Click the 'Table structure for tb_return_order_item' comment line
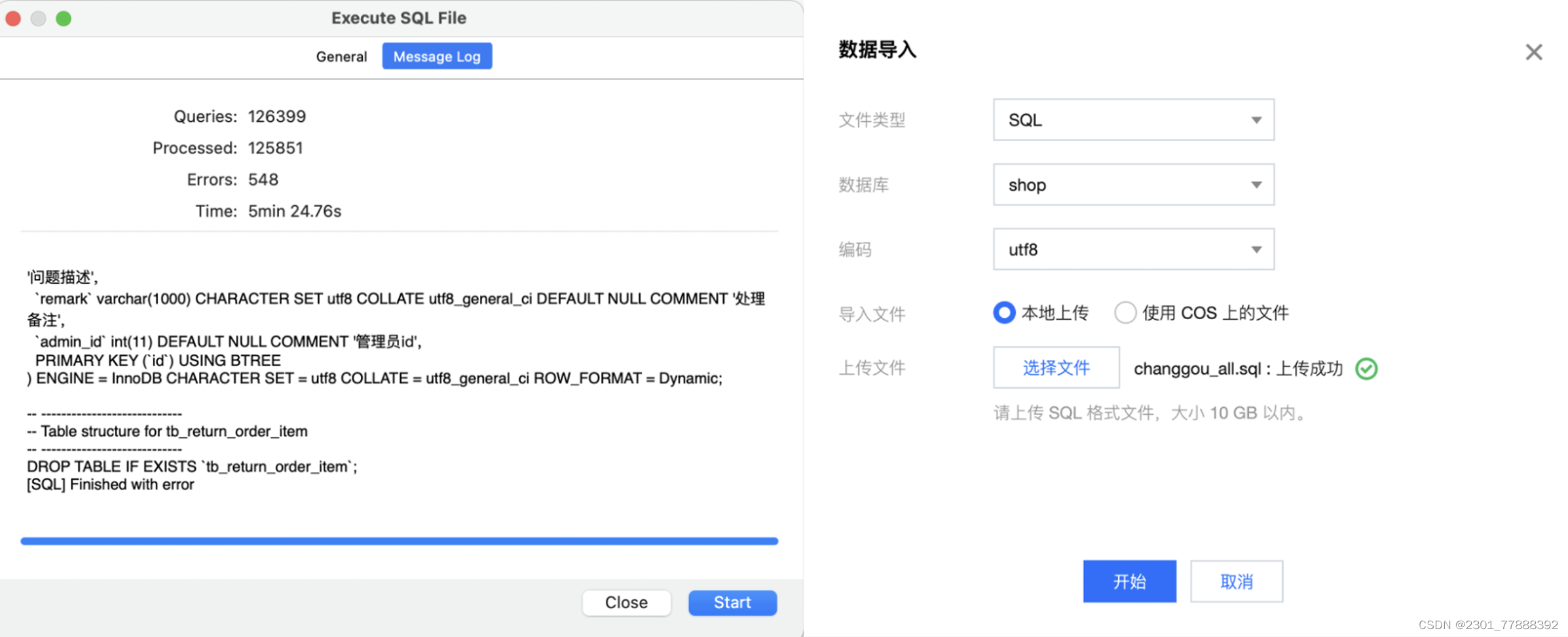 pos(168,431)
